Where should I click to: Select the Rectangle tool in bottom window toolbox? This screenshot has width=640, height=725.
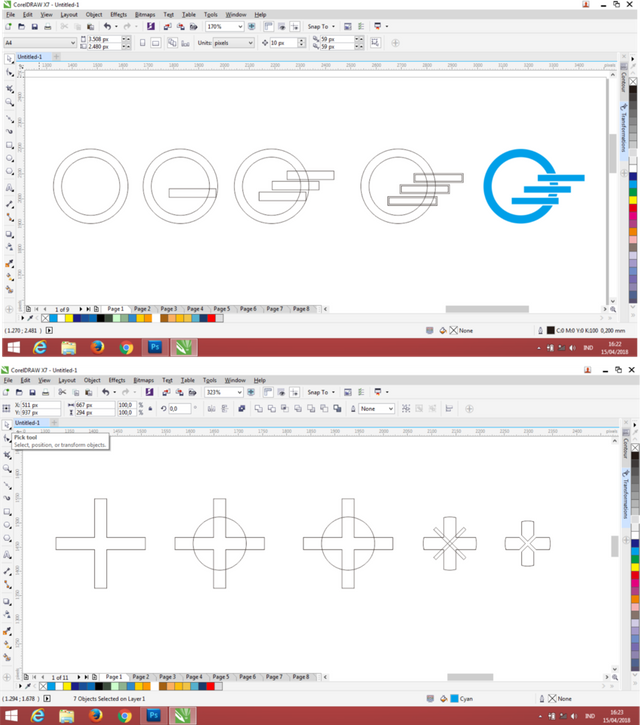[x=7, y=512]
